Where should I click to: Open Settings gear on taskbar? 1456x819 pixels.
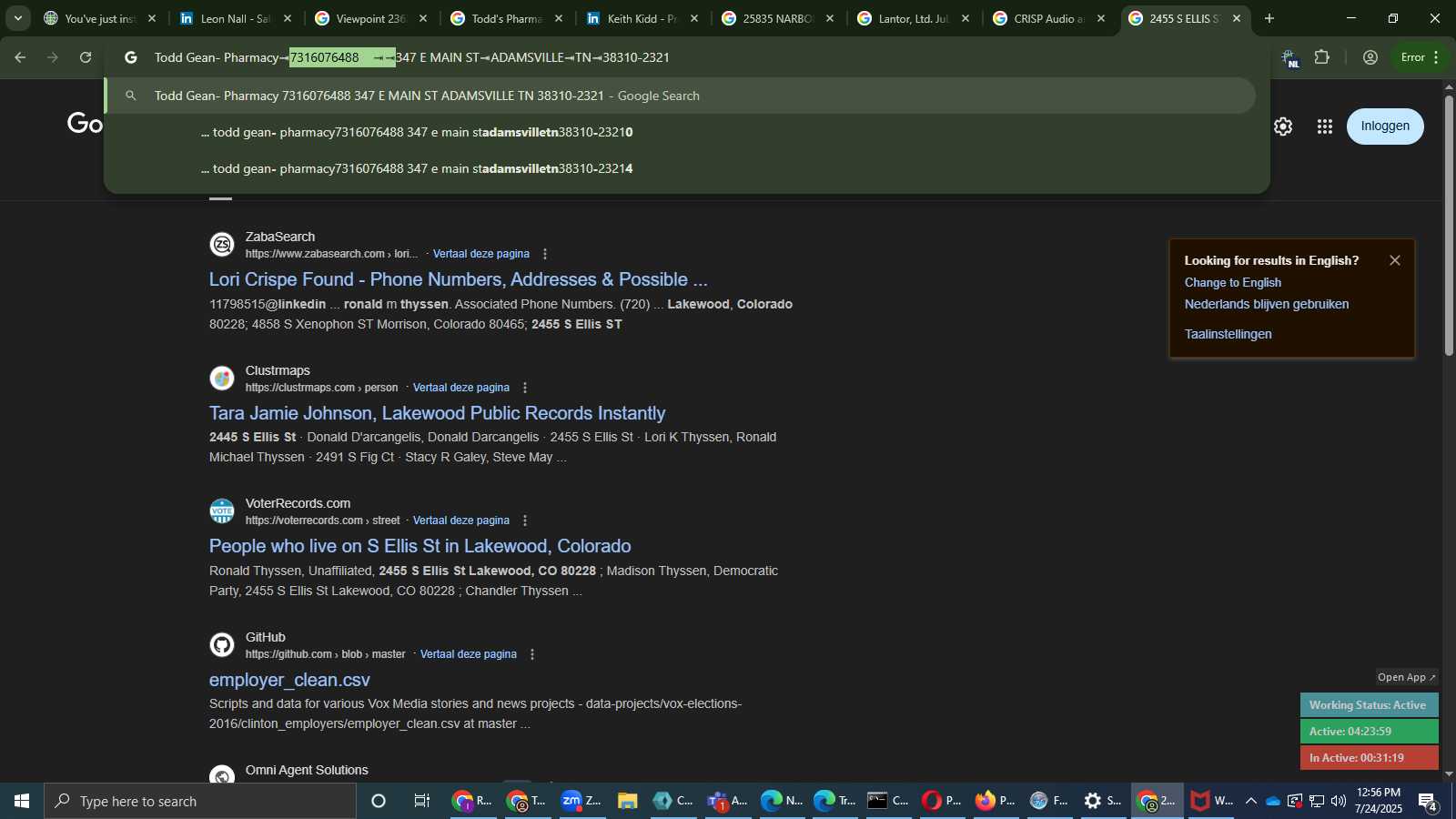coord(1102,801)
